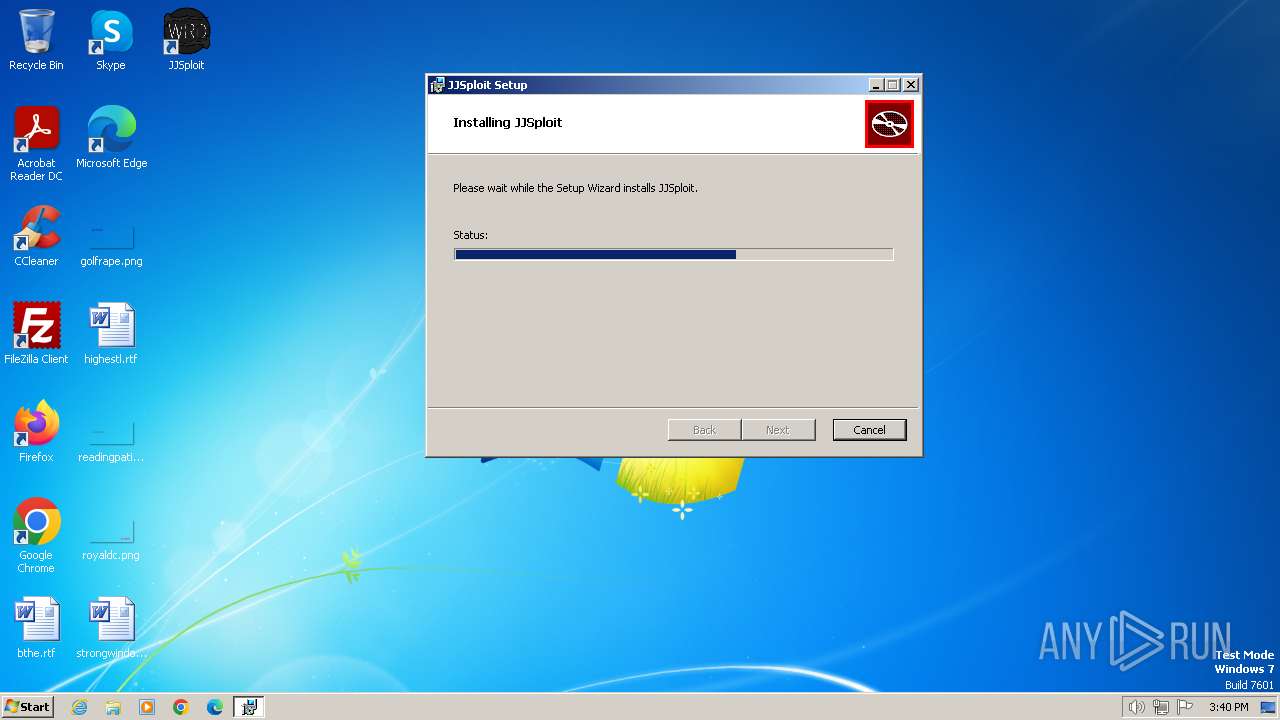Image resolution: width=1280 pixels, height=720 pixels.
Task: Cancel the JJSploit installation
Action: [869, 430]
